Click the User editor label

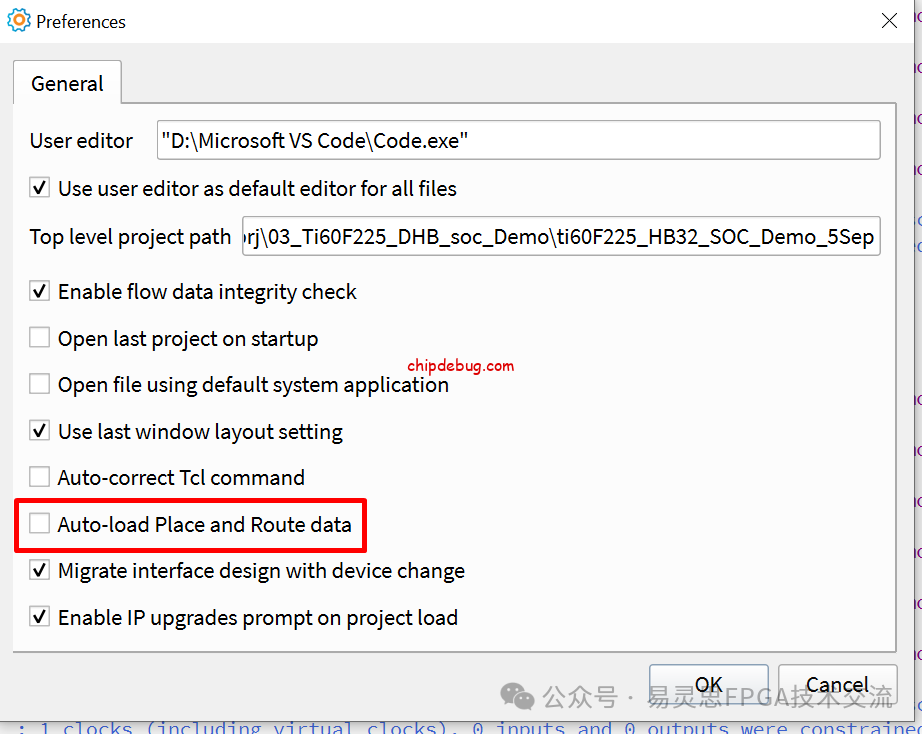click(81, 141)
